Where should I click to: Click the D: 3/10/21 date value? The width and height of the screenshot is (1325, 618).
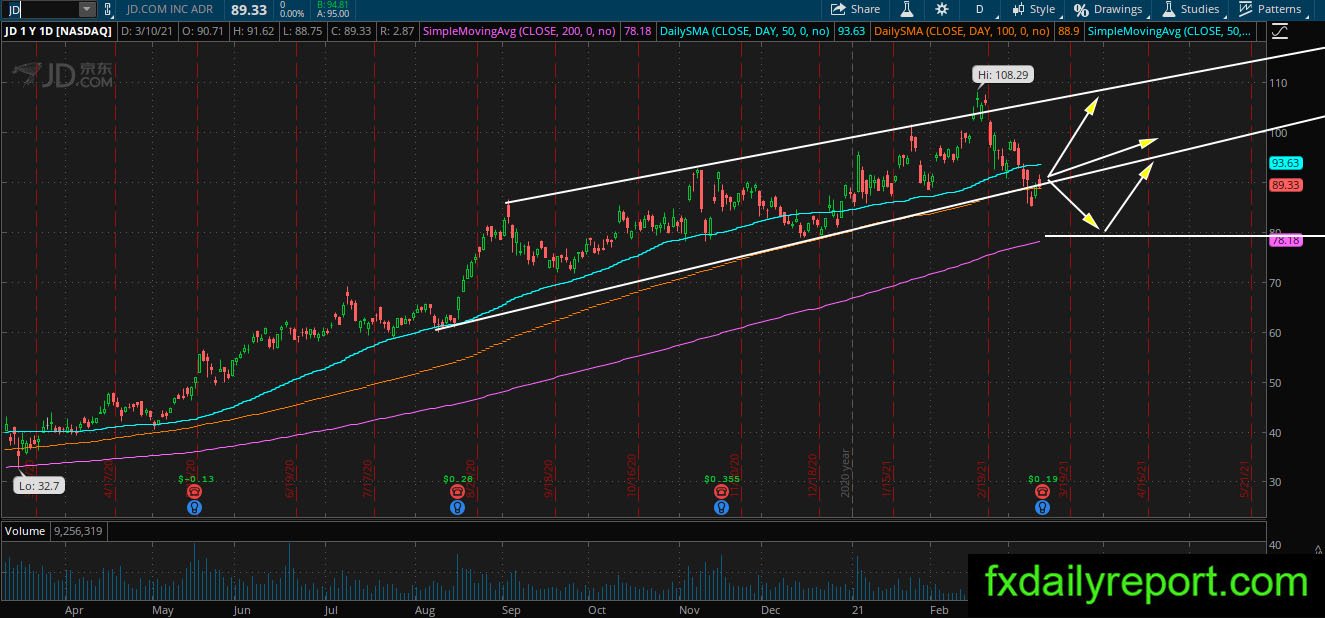[x=149, y=32]
